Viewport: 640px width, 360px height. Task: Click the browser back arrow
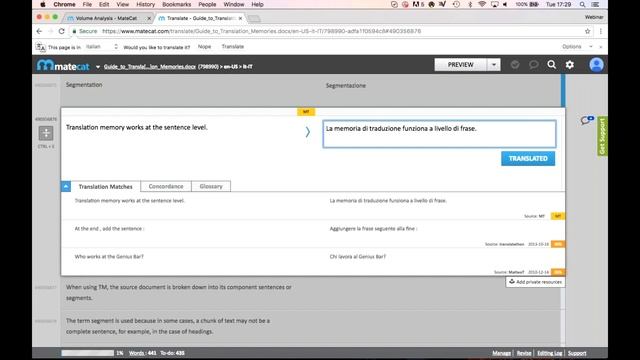coord(39,31)
